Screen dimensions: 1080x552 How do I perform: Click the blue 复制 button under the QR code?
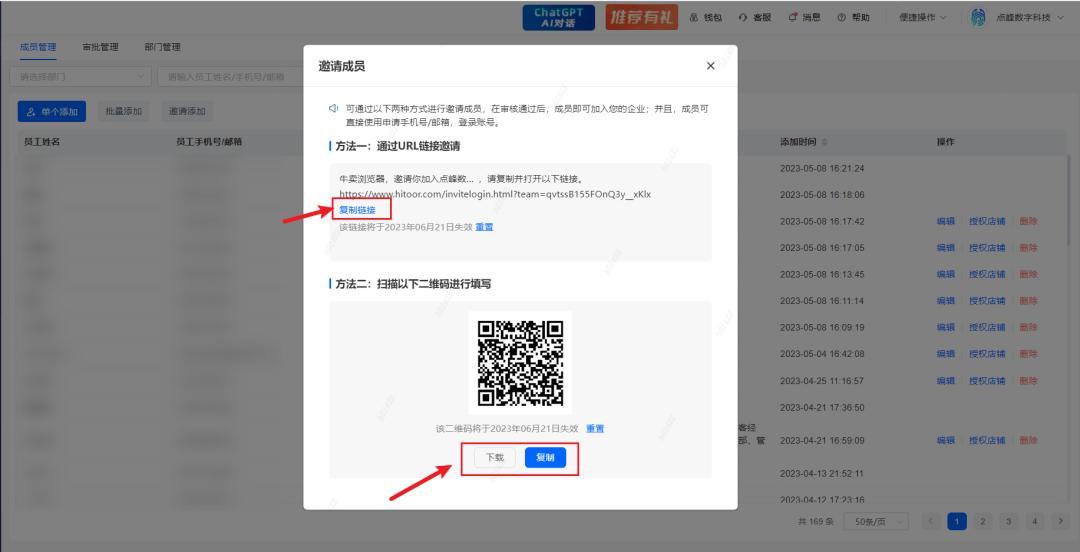click(x=545, y=458)
